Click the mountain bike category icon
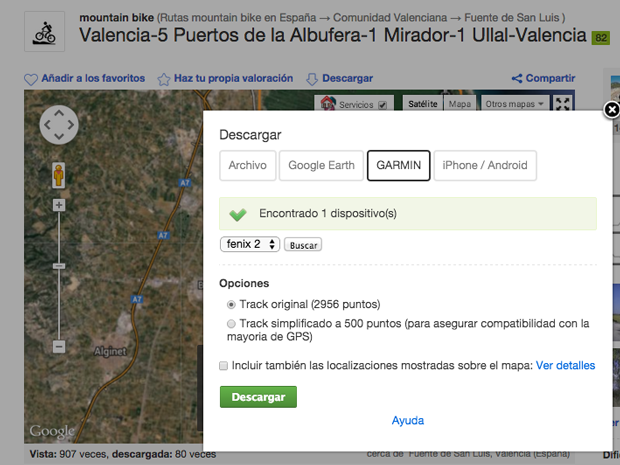This screenshot has height=465, width=620. pyautogui.click(x=44, y=32)
